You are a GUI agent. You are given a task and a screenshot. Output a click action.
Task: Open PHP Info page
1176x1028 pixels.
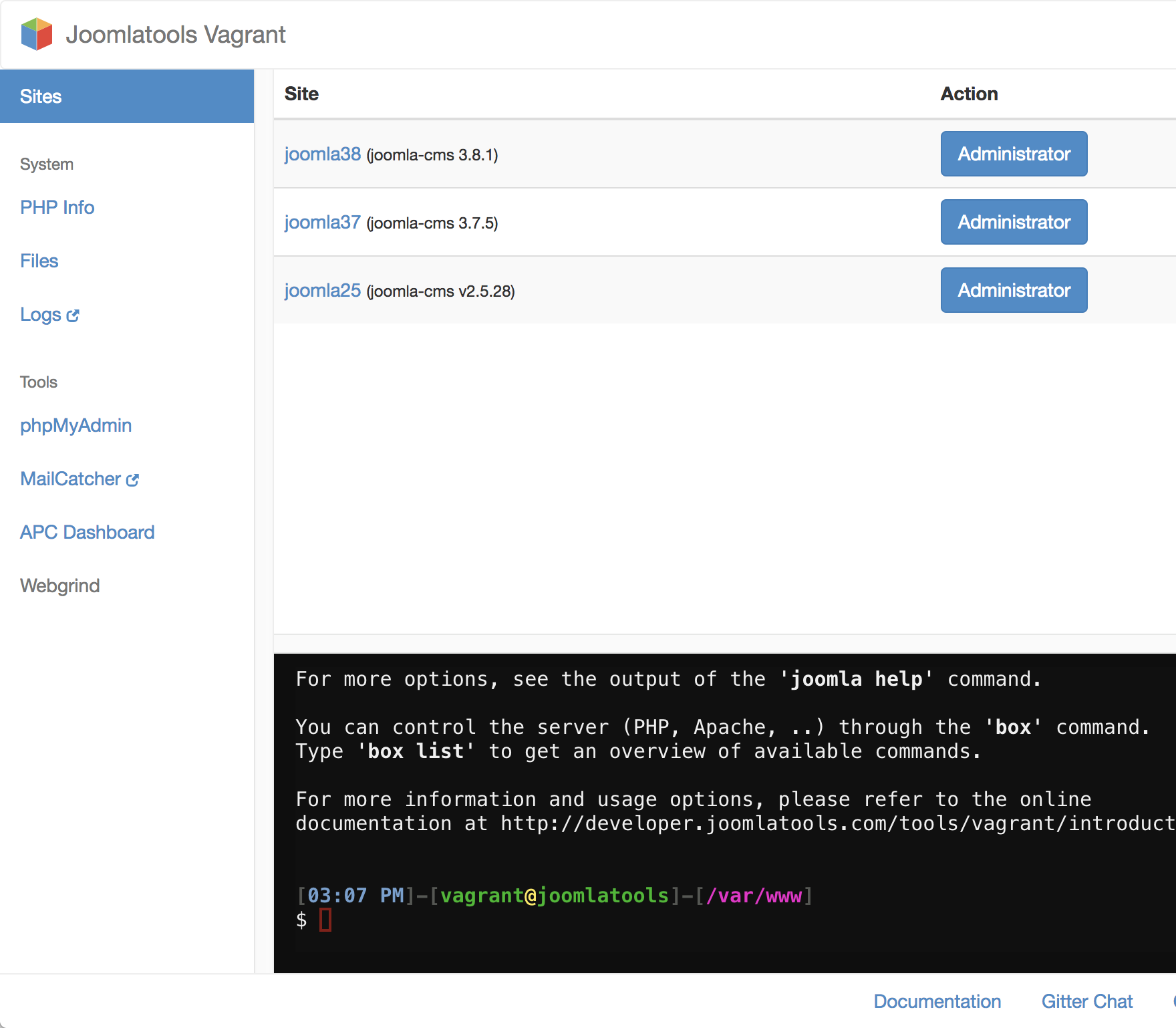[57, 207]
